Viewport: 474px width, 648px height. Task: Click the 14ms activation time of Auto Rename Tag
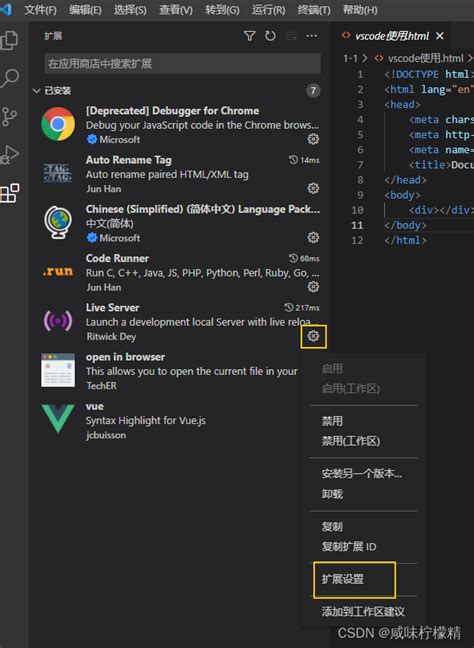point(310,160)
